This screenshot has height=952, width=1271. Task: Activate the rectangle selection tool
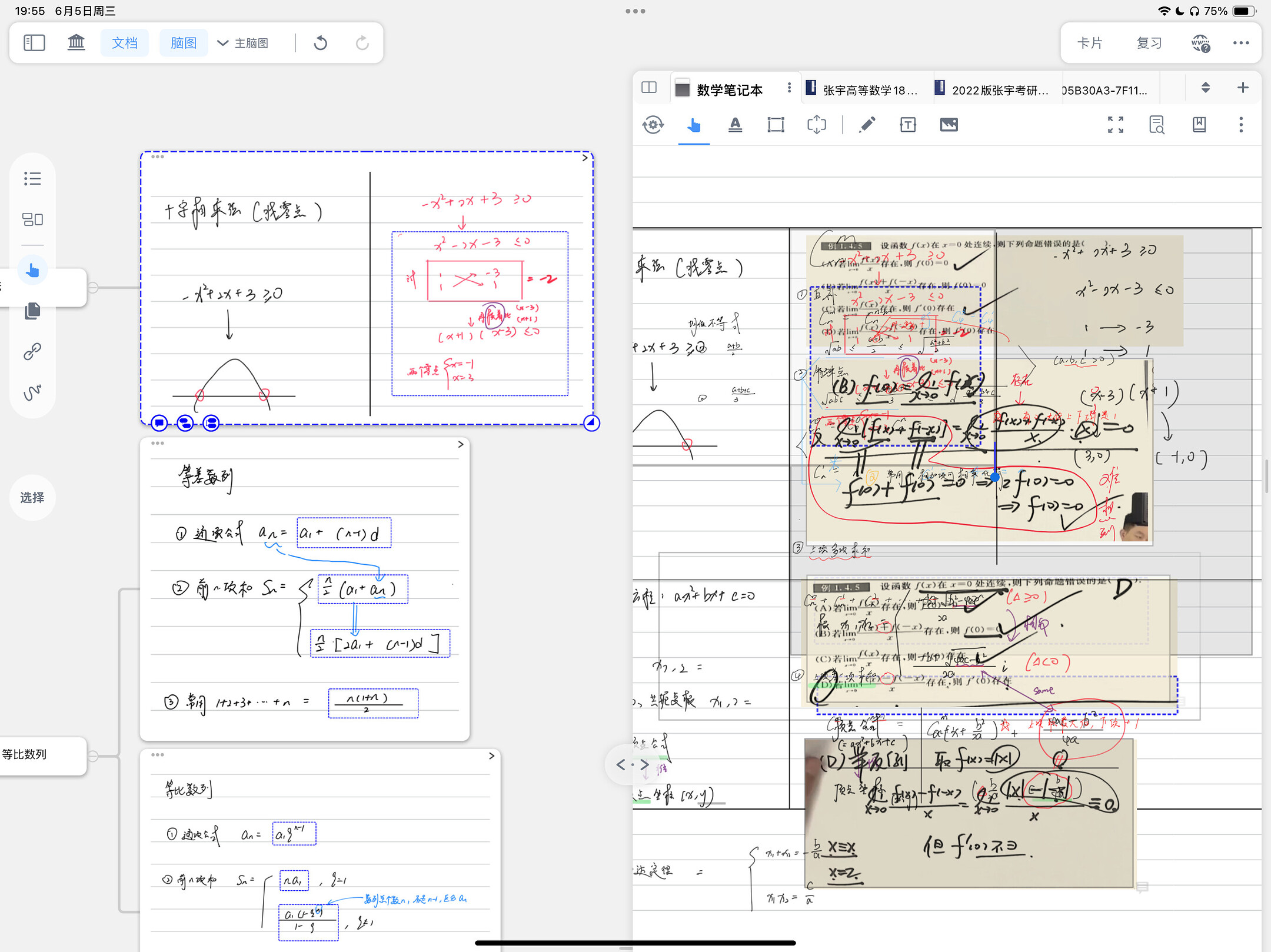click(x=776, y=125)
